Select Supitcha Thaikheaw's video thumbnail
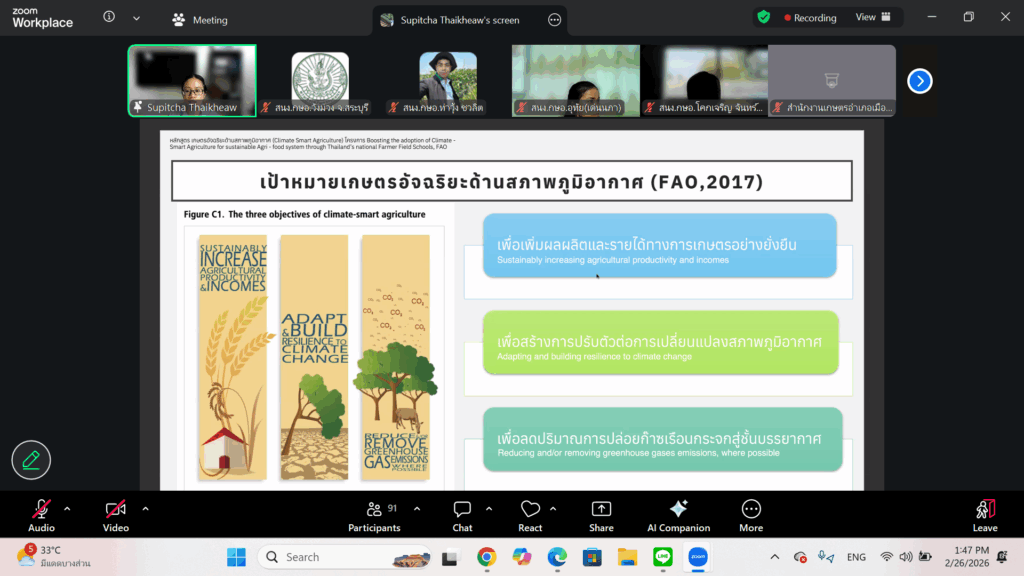The image size is (1024, 576). point(192,80)
